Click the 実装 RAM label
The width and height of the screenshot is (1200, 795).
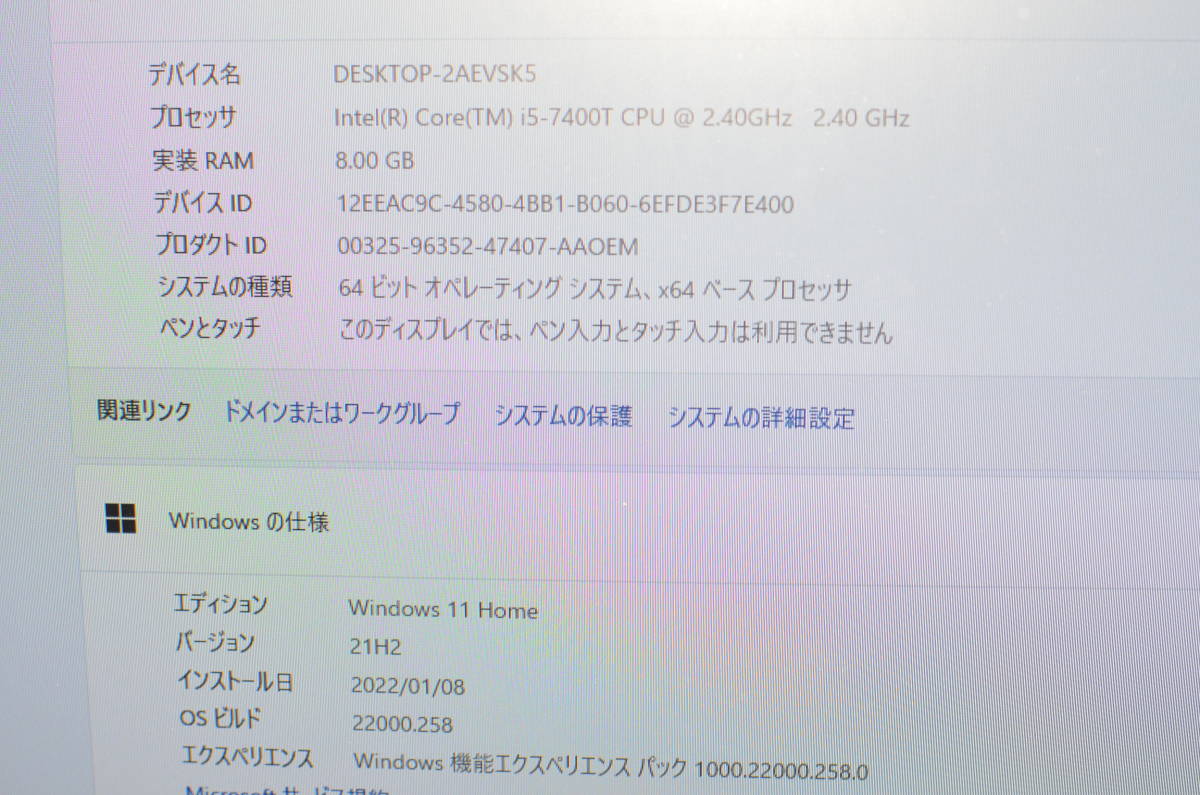(x=203, y=160)
